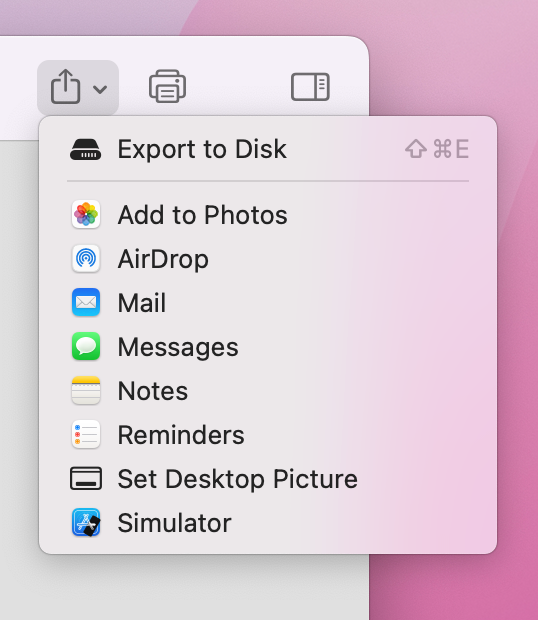Click the Reminders list icon
The height and width of the screenshot is (620, 538).
click(86, 435)
